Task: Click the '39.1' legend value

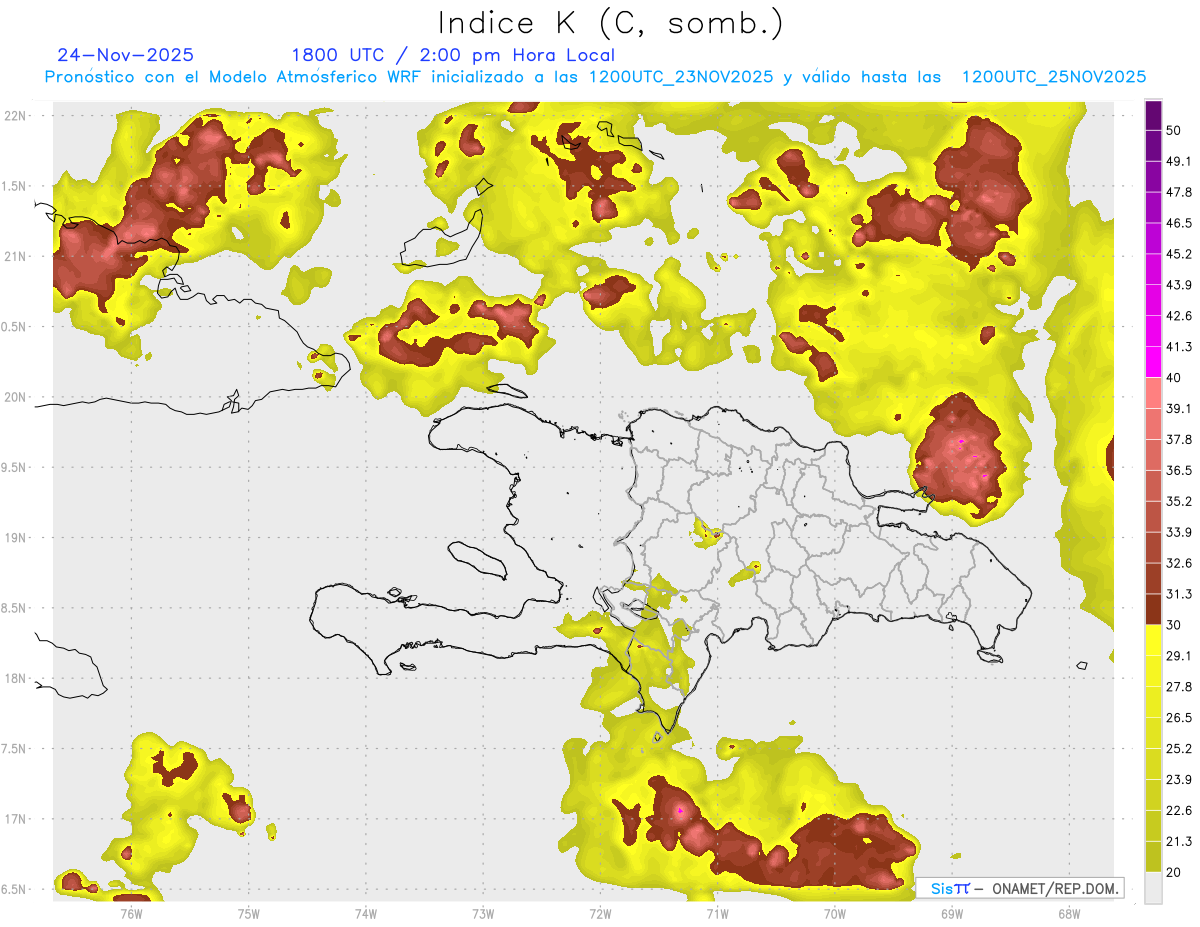Action: pyautogui.click(x=1179, y=408)
